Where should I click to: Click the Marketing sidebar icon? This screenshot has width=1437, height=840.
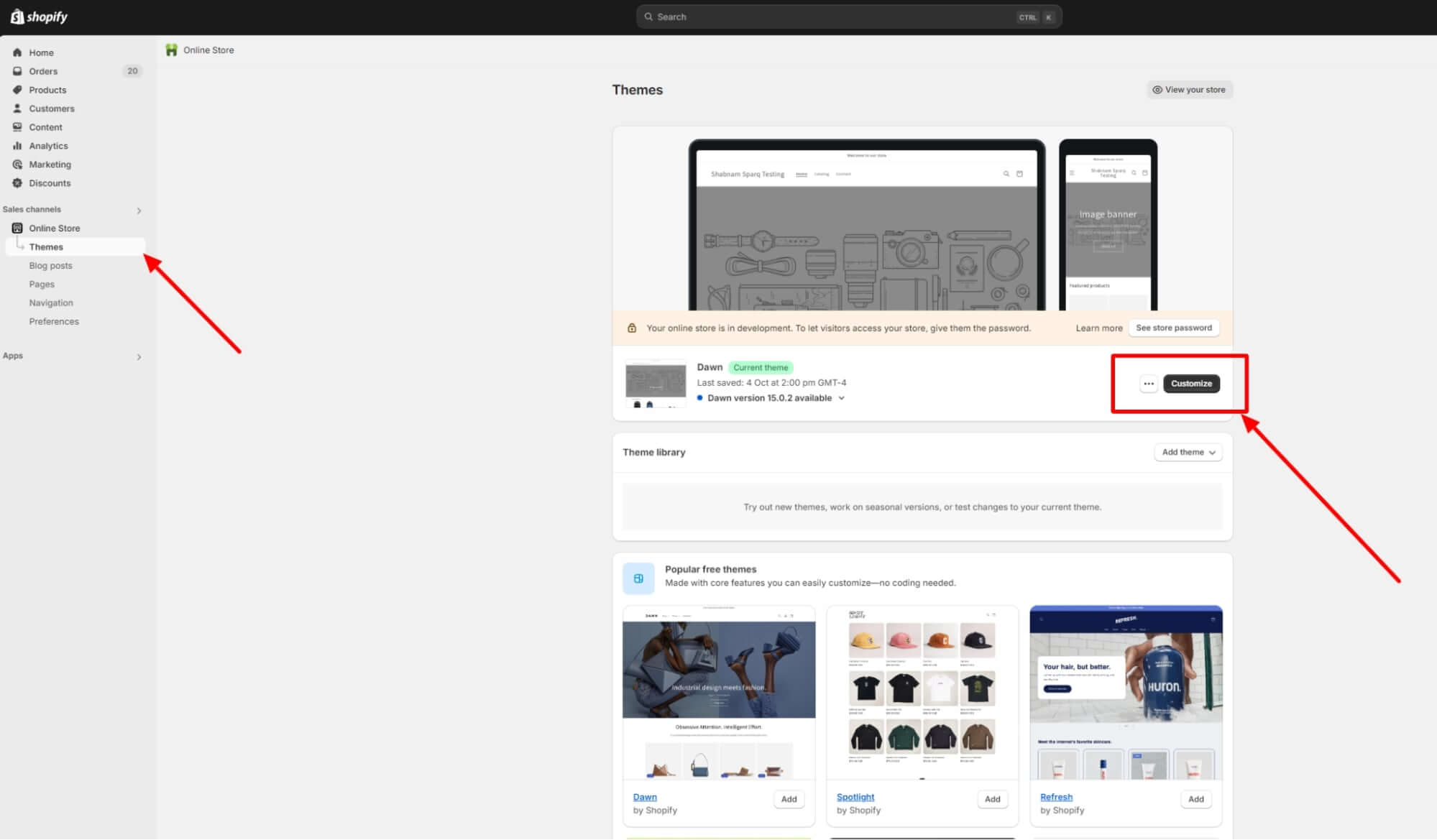coord(18,164)
